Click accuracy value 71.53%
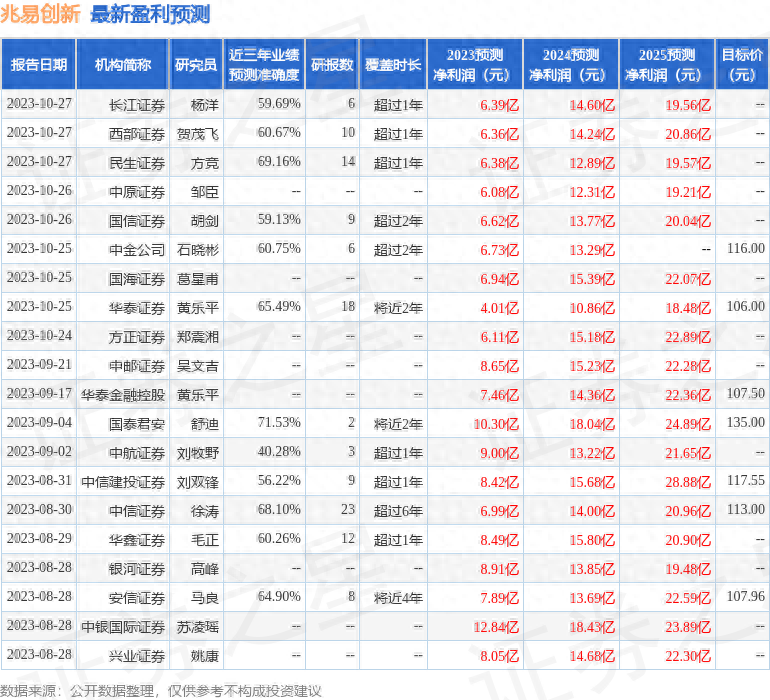770x700 pixels. pos(279,422)
